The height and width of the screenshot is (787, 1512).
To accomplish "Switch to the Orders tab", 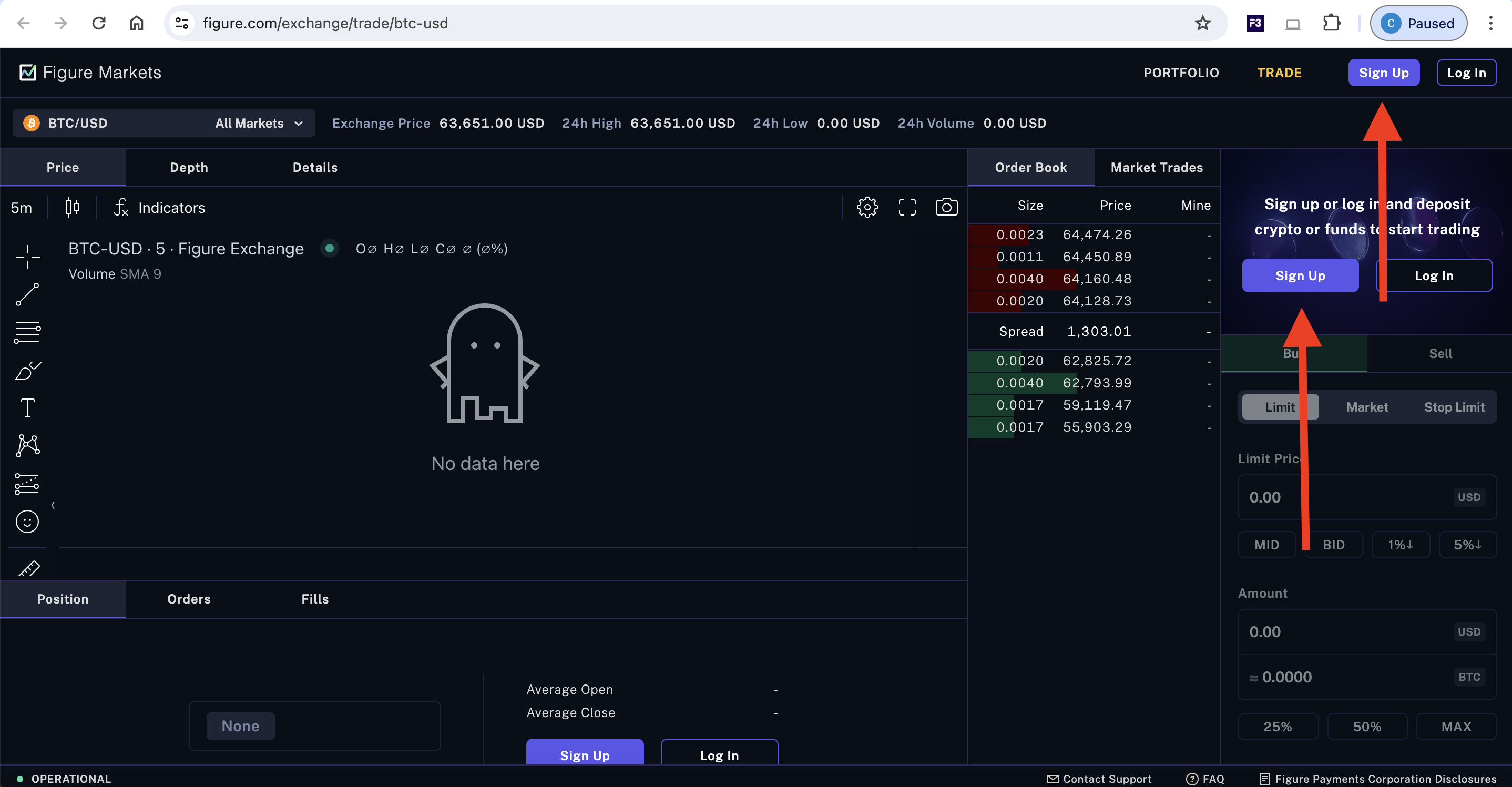I will [189, 599].
